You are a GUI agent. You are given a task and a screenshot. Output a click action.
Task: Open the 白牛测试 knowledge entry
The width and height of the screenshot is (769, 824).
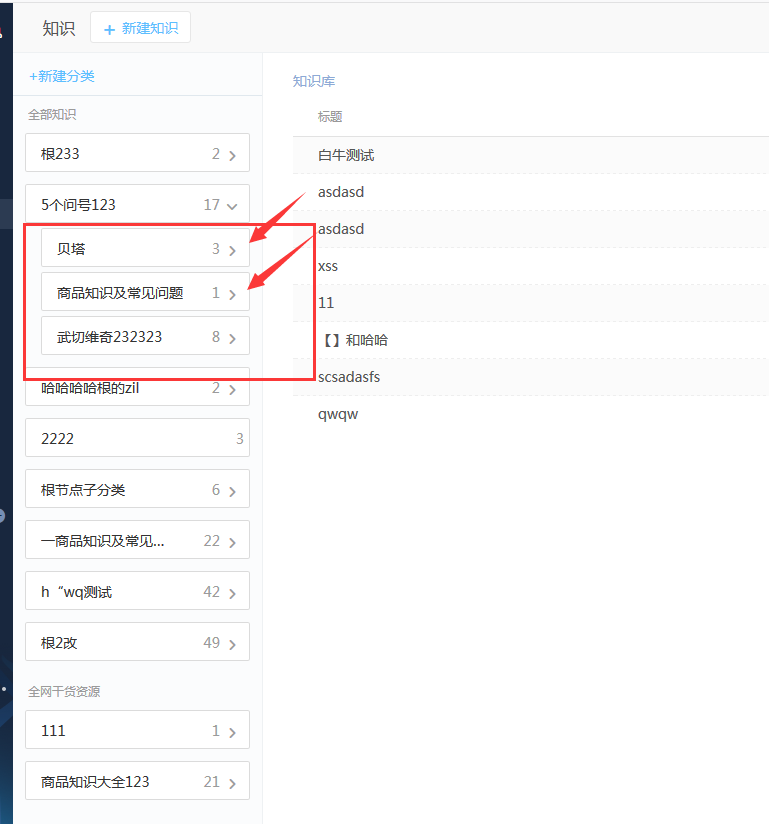(346, 155)
